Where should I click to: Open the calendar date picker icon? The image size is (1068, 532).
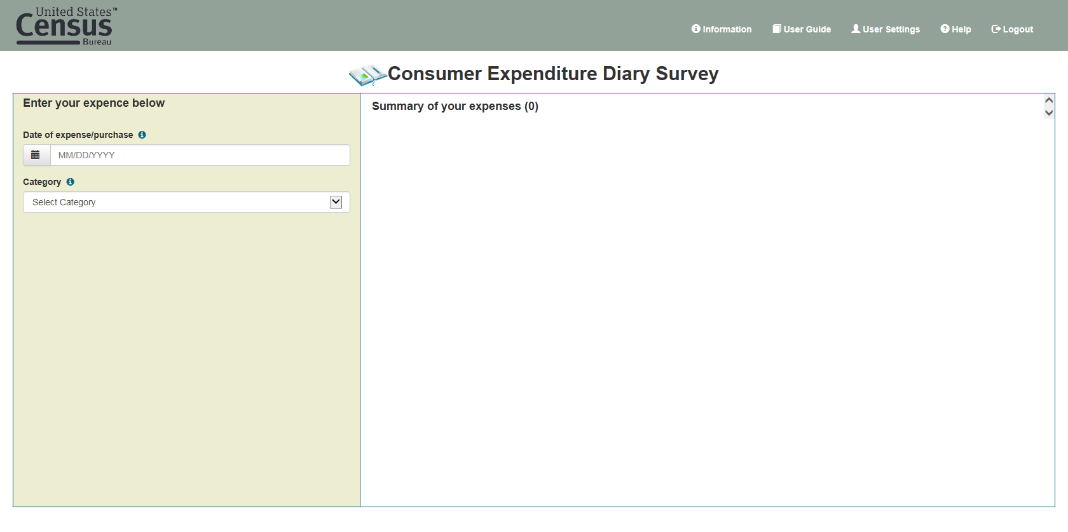pos(36,155)
